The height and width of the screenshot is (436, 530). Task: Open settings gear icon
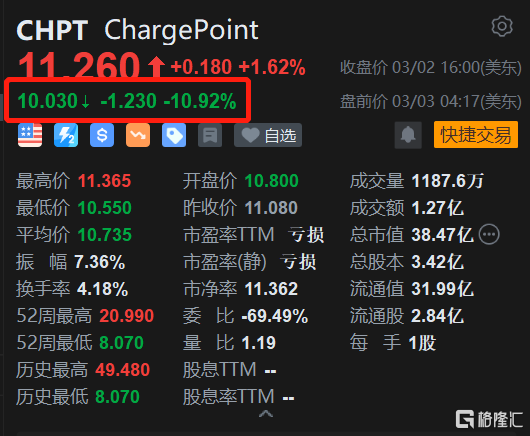pyautogui.click(x=502, y=26)
